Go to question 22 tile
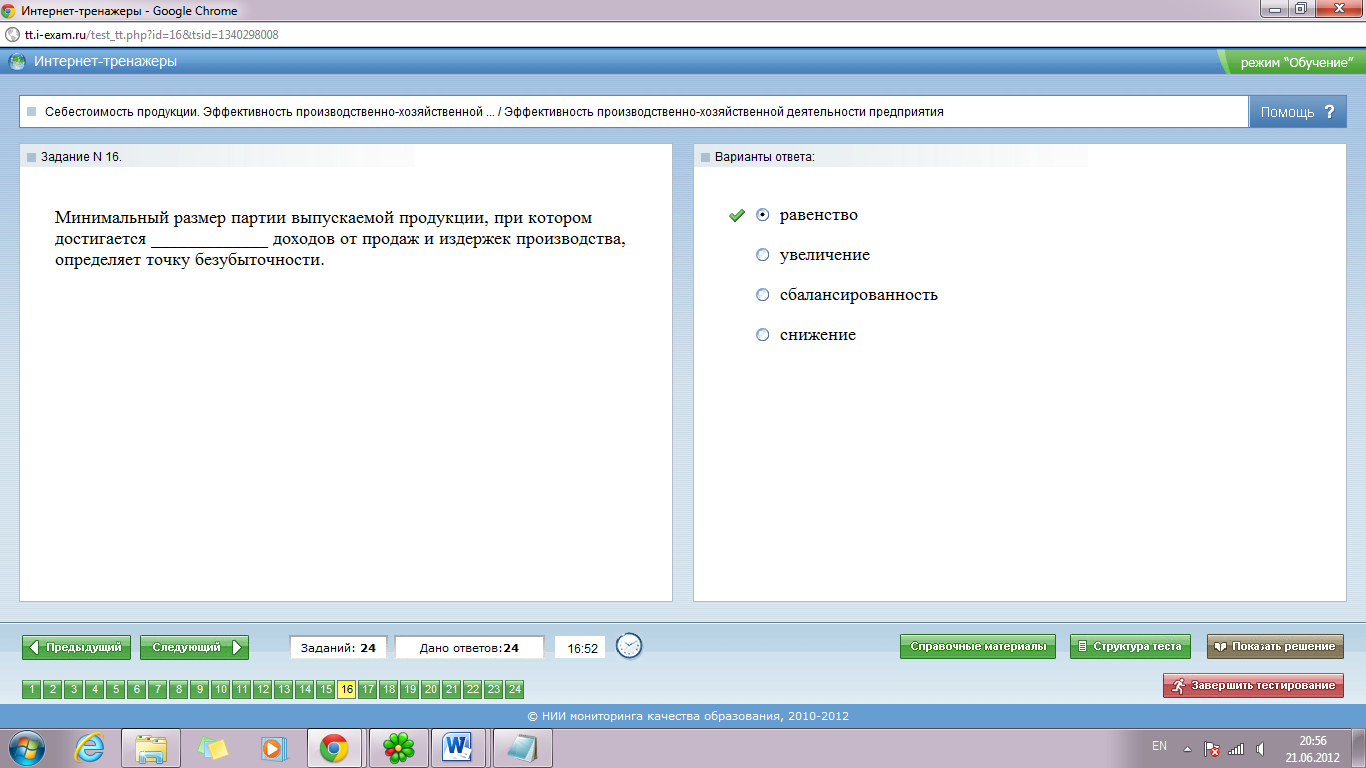This screenshot has width=1366, height=768. pyautogui.click(x=472, y=689)
